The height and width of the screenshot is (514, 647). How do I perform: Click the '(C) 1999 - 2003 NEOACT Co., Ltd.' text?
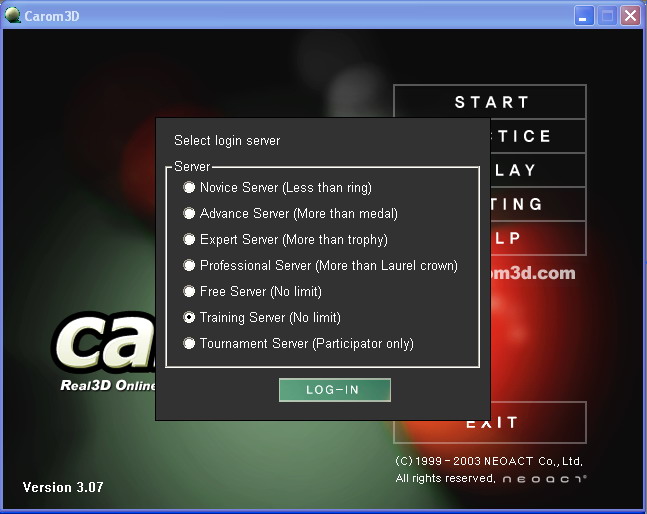coord(489,461)
